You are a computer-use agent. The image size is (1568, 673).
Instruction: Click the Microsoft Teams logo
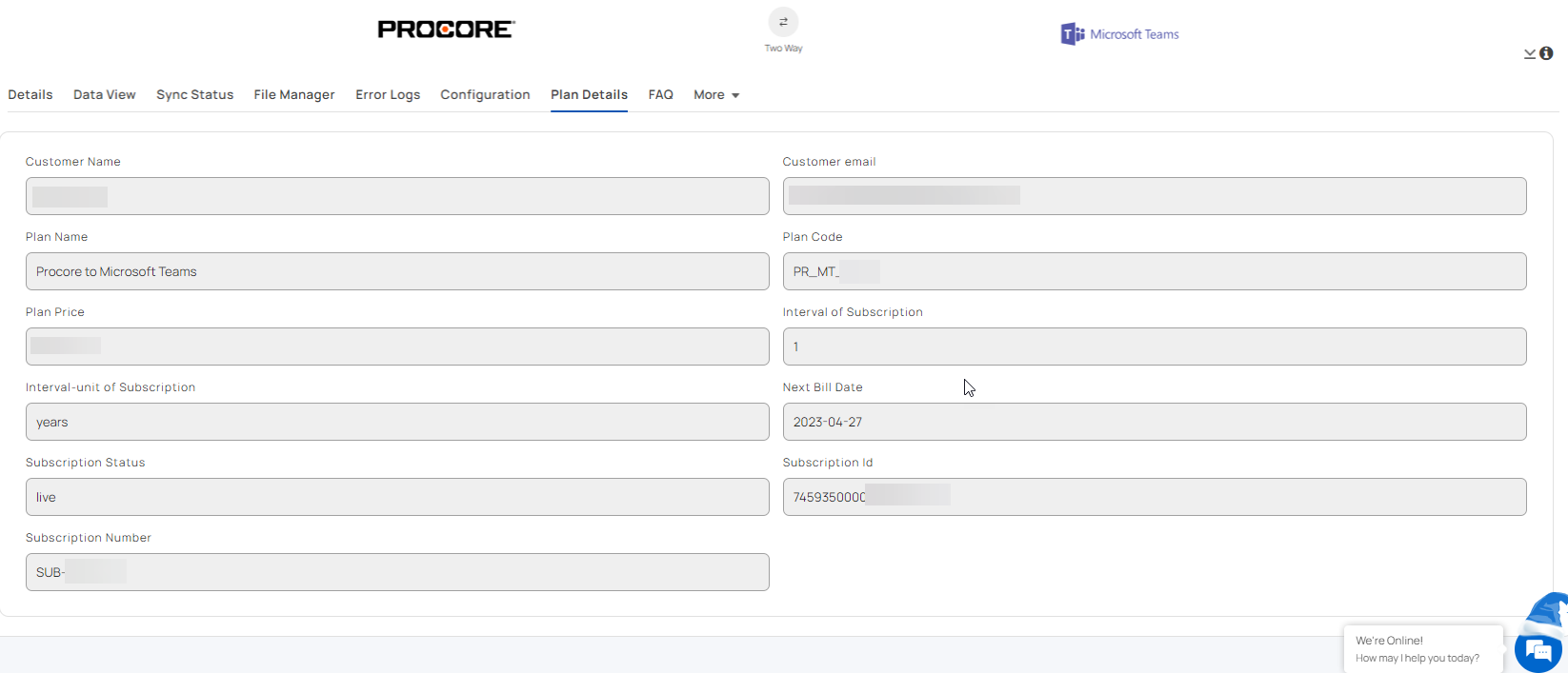[x=1120, y=34]
